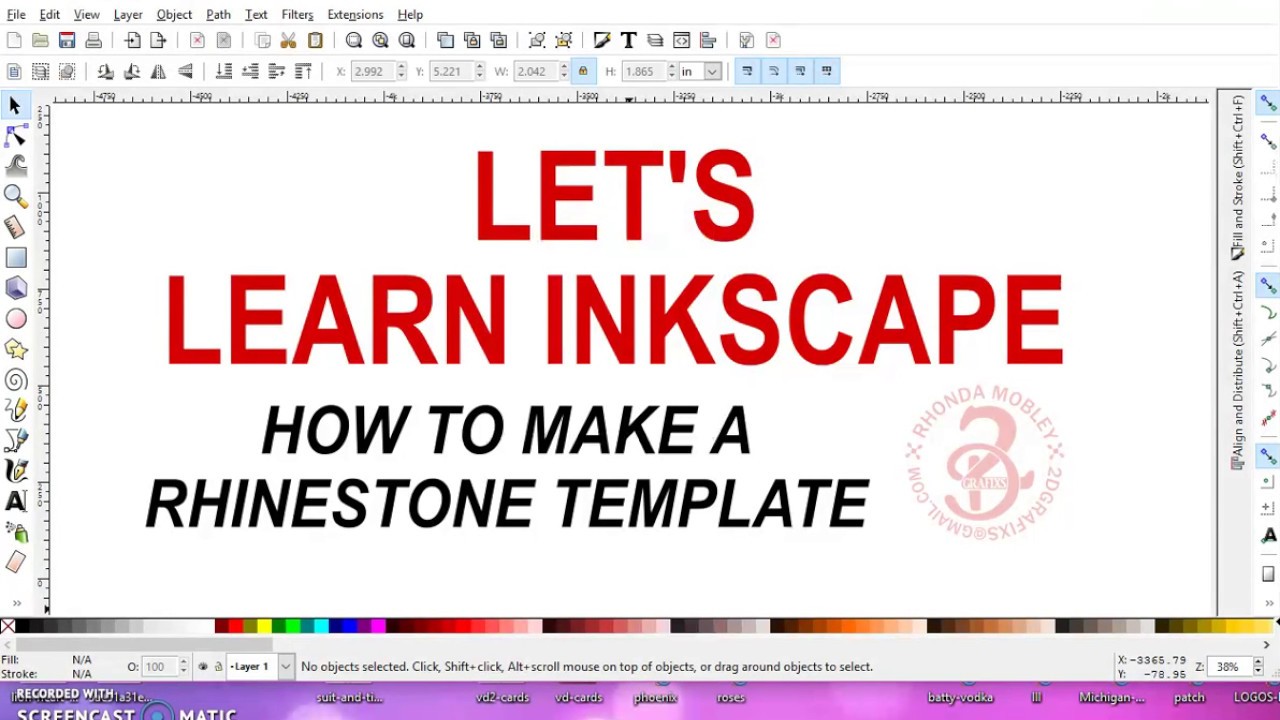
Task: Select the 3D Box tool
Action: pos(15,288)
